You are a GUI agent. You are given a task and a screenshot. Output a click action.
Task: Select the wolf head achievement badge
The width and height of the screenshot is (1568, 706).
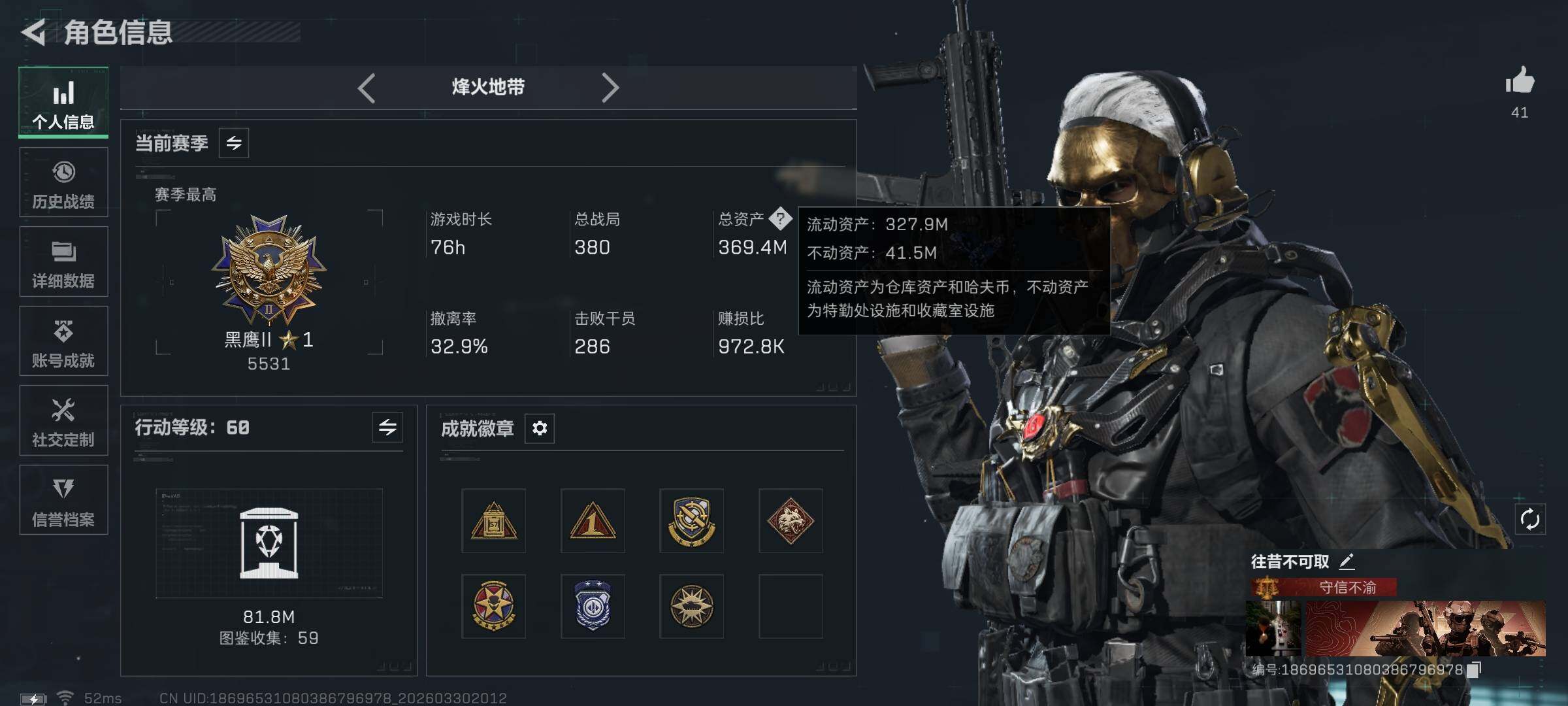coord(791,521)
